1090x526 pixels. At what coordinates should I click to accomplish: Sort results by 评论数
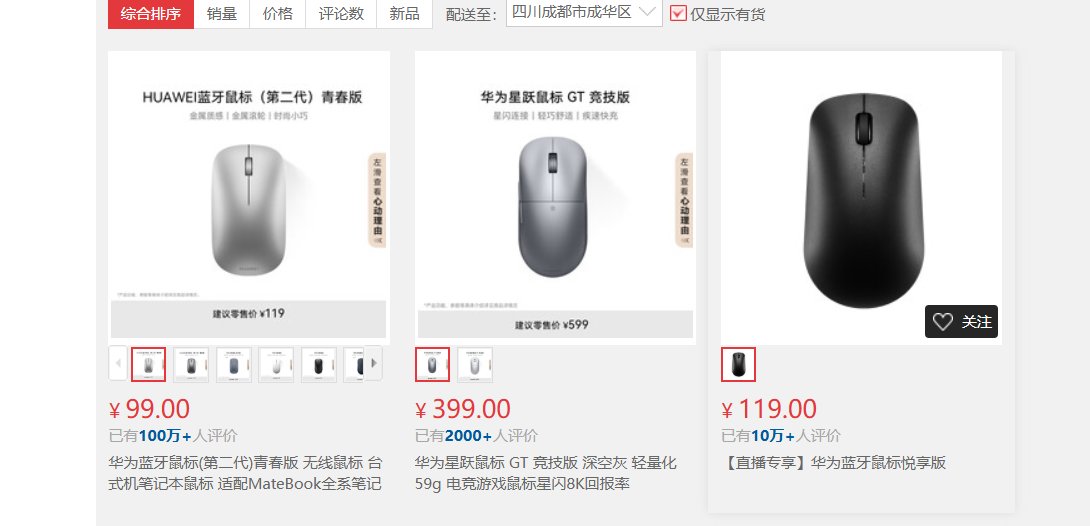[341, 14]
